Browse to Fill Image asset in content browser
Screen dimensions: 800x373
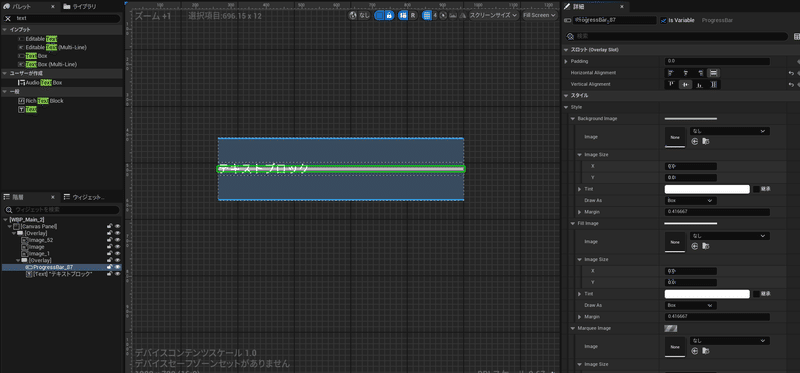point(706,246)
